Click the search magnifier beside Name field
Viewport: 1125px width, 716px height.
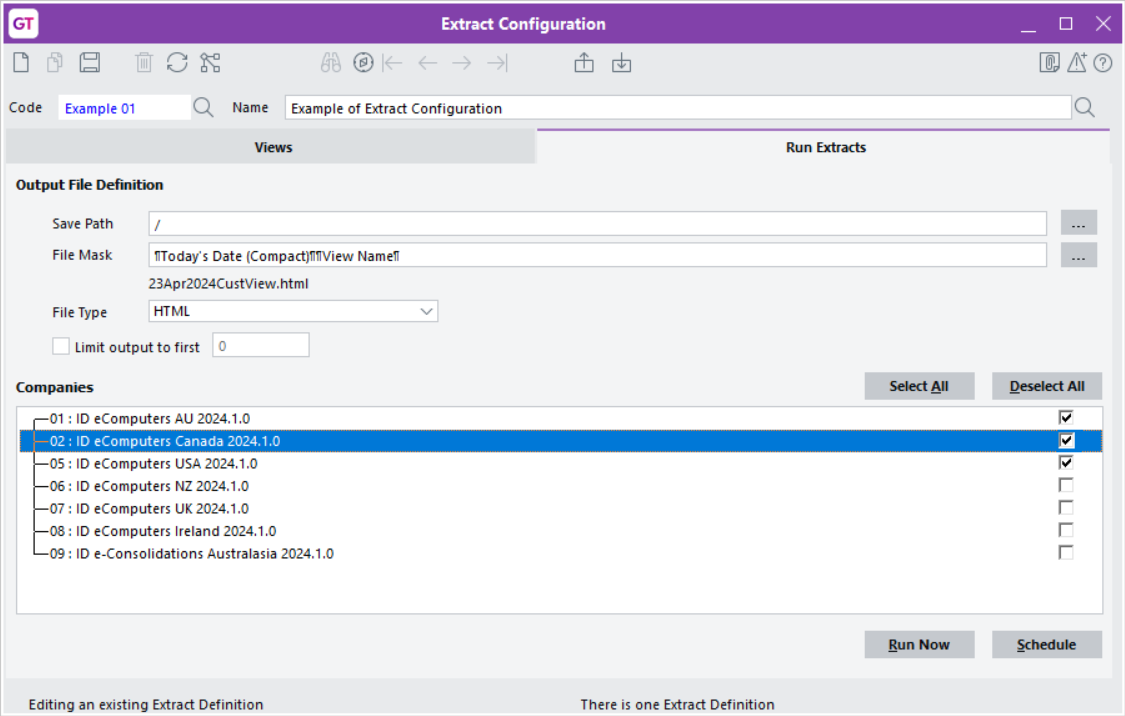point(1084,108)
